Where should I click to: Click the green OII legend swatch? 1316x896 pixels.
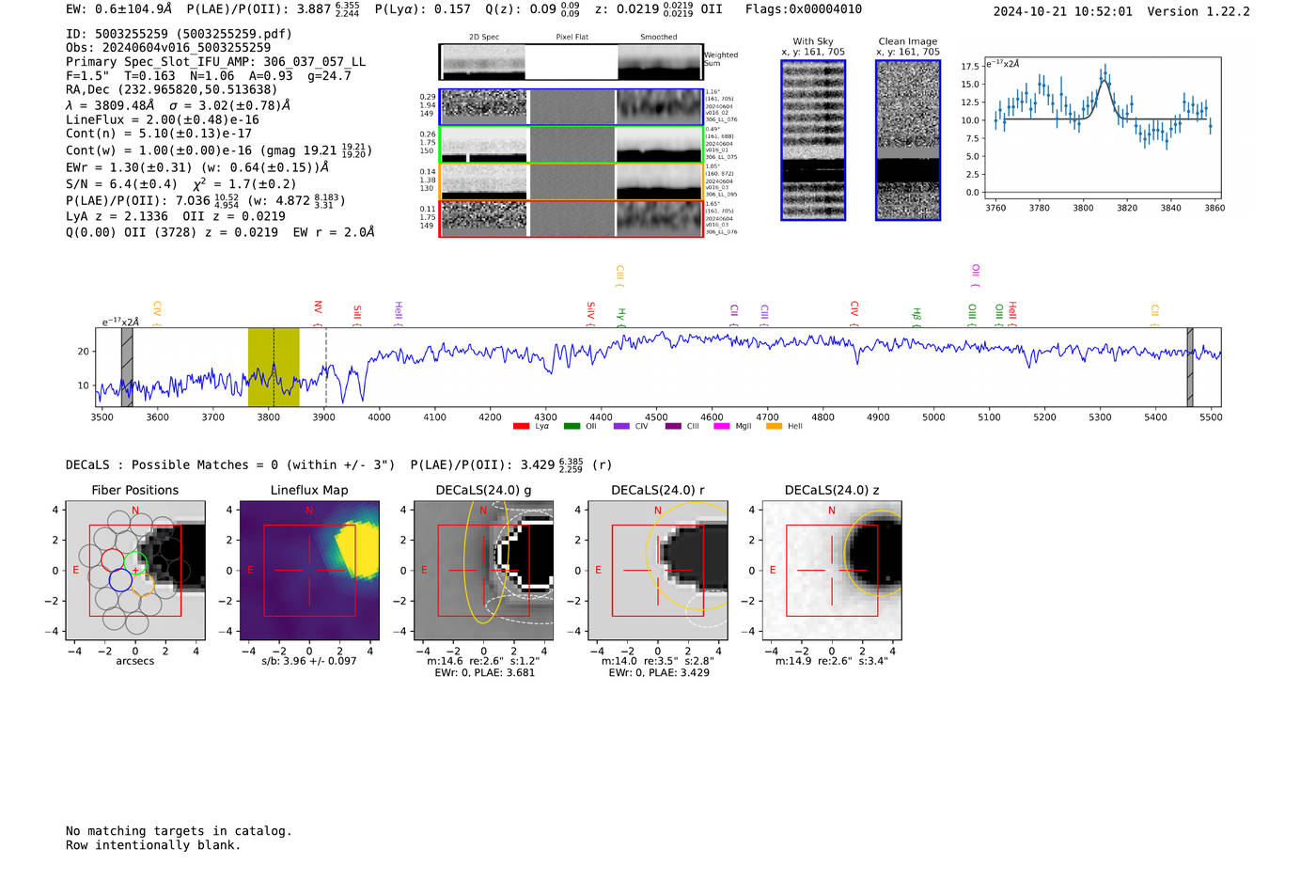572,427
